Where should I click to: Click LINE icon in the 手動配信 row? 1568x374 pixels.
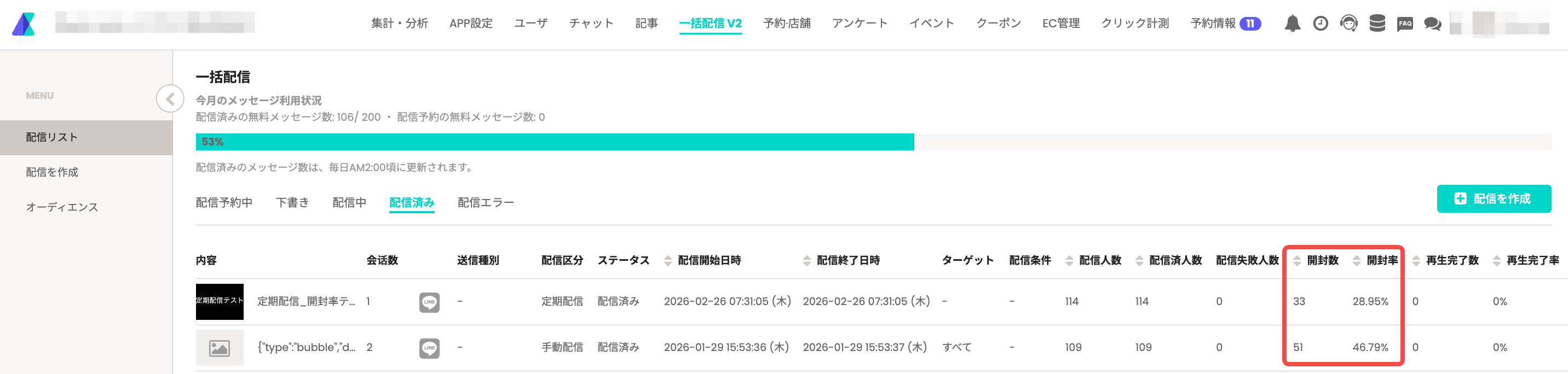pos(429,348)
